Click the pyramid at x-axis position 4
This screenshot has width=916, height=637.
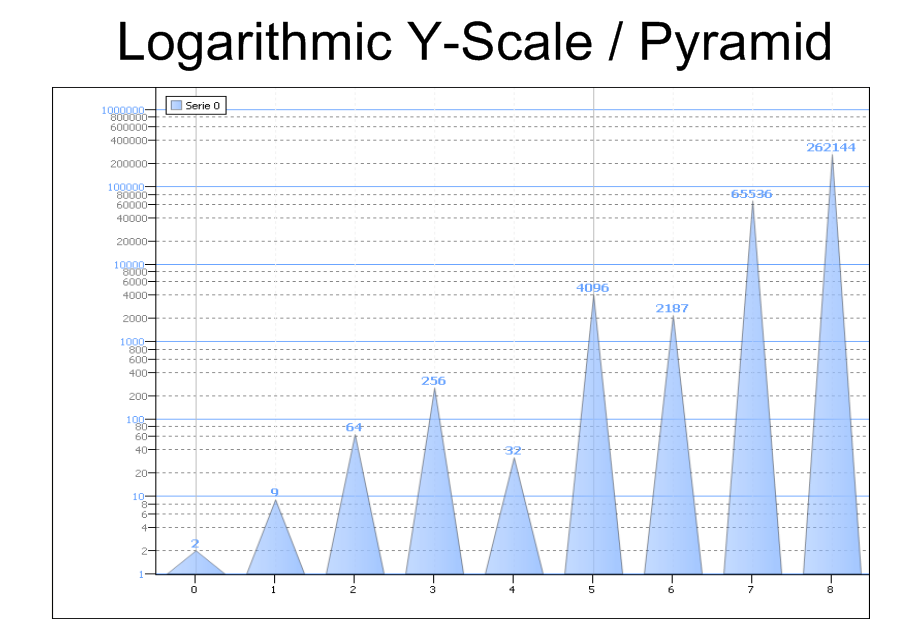514,530
